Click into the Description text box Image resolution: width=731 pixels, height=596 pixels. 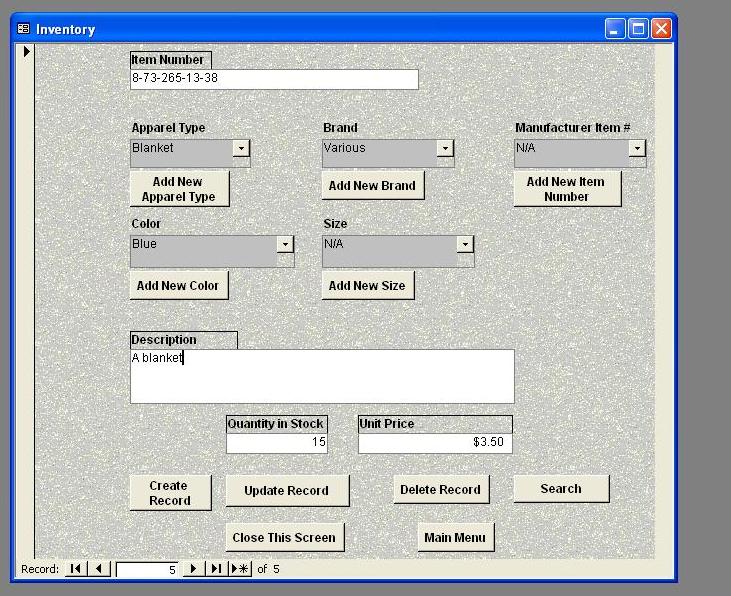coord(322,377)
